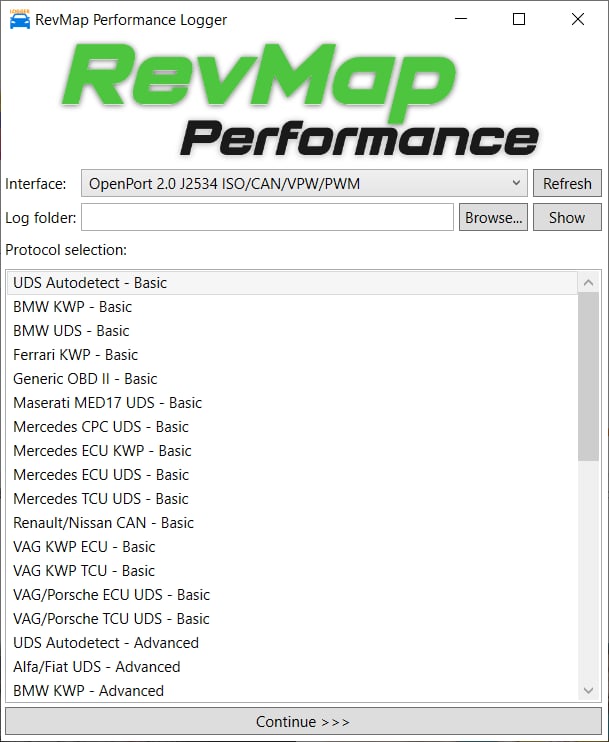Pick Mercedes CPC UDS - Basic
The height and width of the screenshot is (742, 609).
point(292,426)
